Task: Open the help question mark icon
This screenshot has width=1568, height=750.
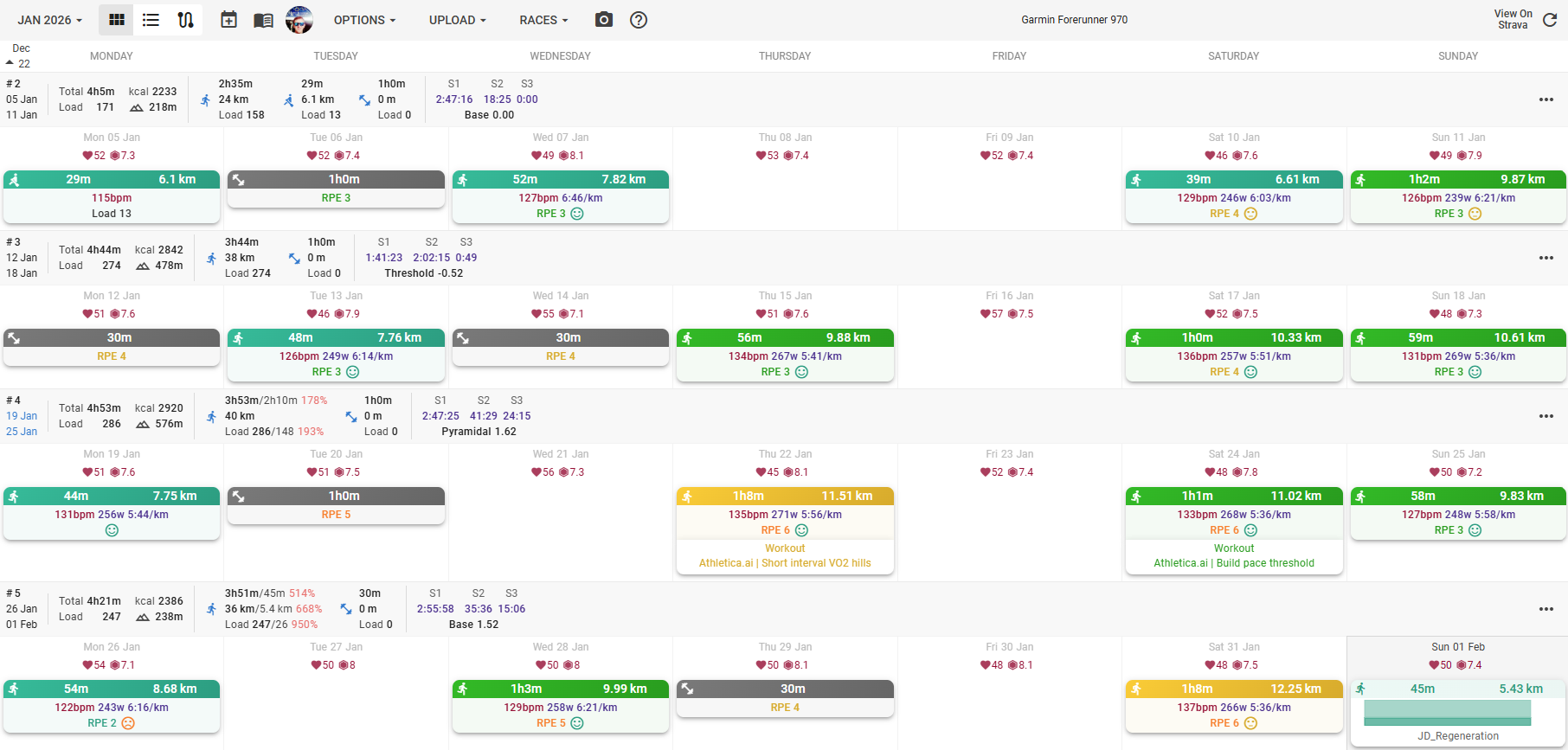Action: (x=639, y=20)
